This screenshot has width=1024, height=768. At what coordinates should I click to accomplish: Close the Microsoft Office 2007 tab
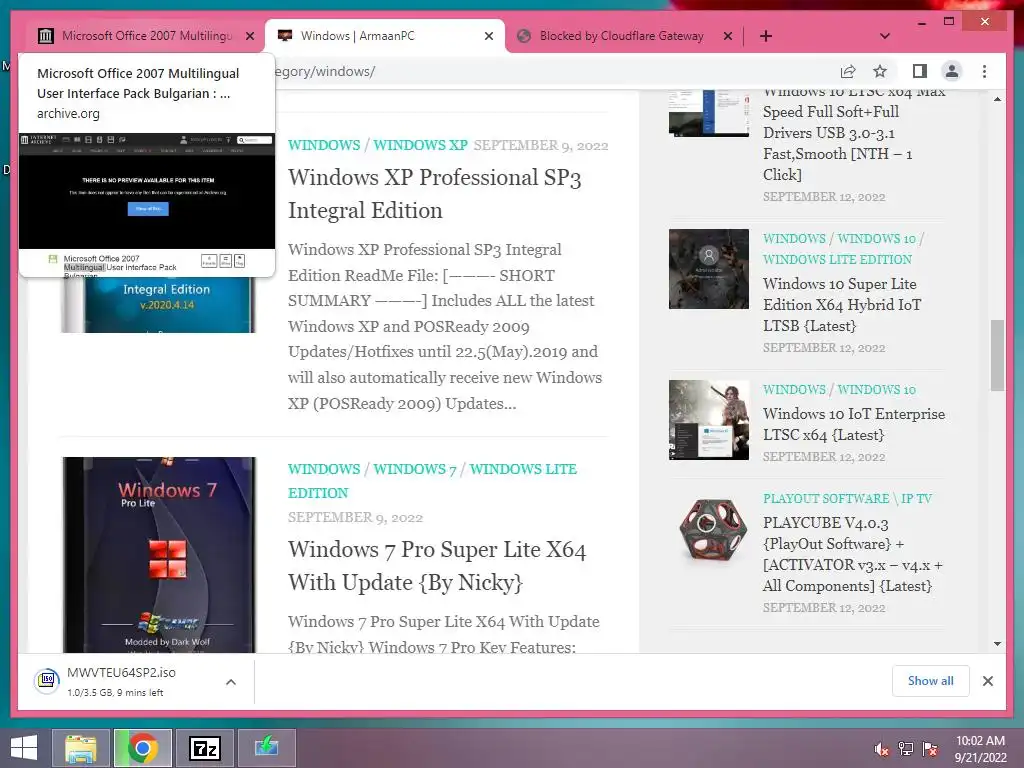click(249, 36)
